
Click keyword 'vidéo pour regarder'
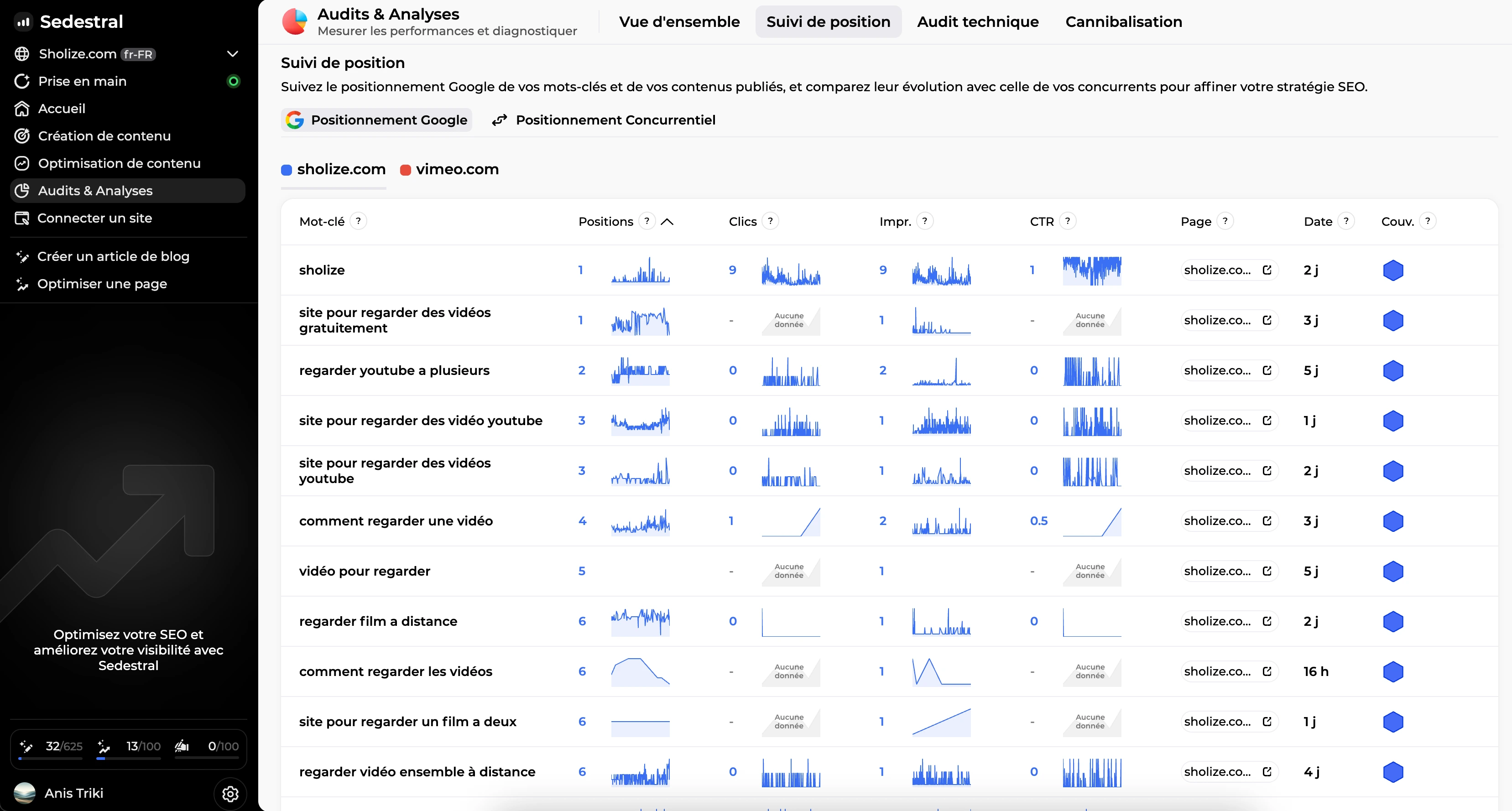tap(365, 571)
